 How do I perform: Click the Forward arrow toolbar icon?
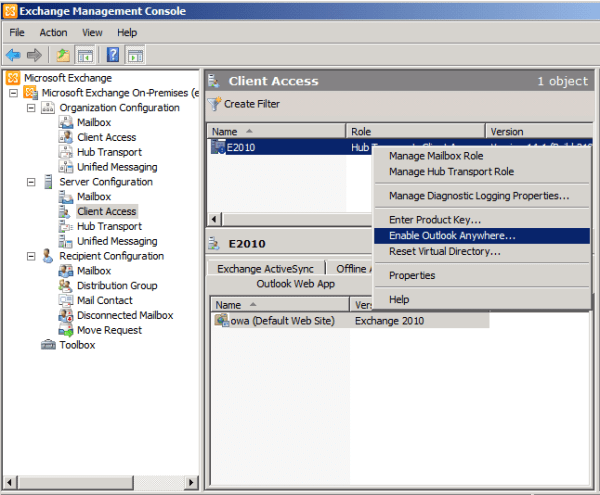(x=34, y=55)
